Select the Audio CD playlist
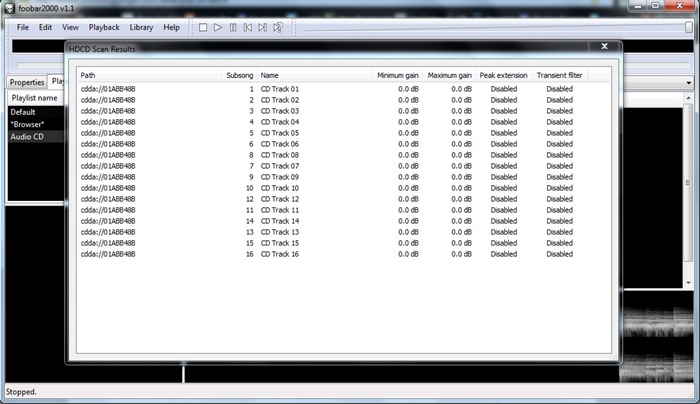The image size is (700, 404). (x=36, y=137)
